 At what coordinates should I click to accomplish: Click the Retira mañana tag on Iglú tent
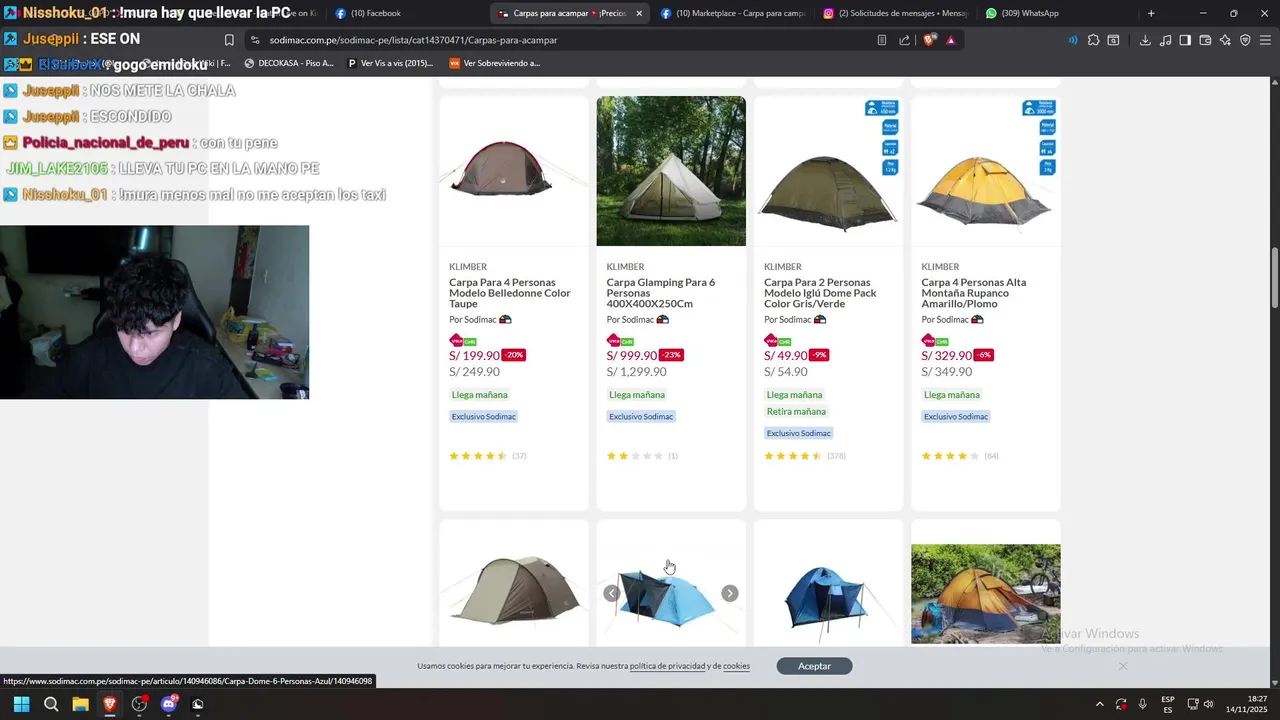click(796, 411)
